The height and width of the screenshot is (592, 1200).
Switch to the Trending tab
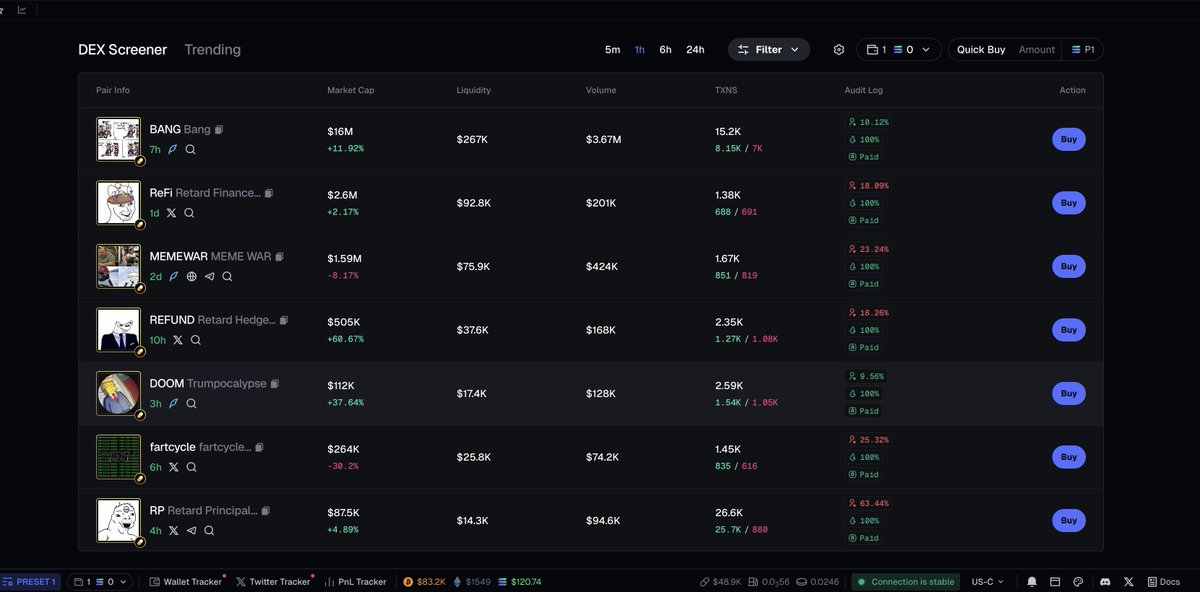tap(212, 49)
